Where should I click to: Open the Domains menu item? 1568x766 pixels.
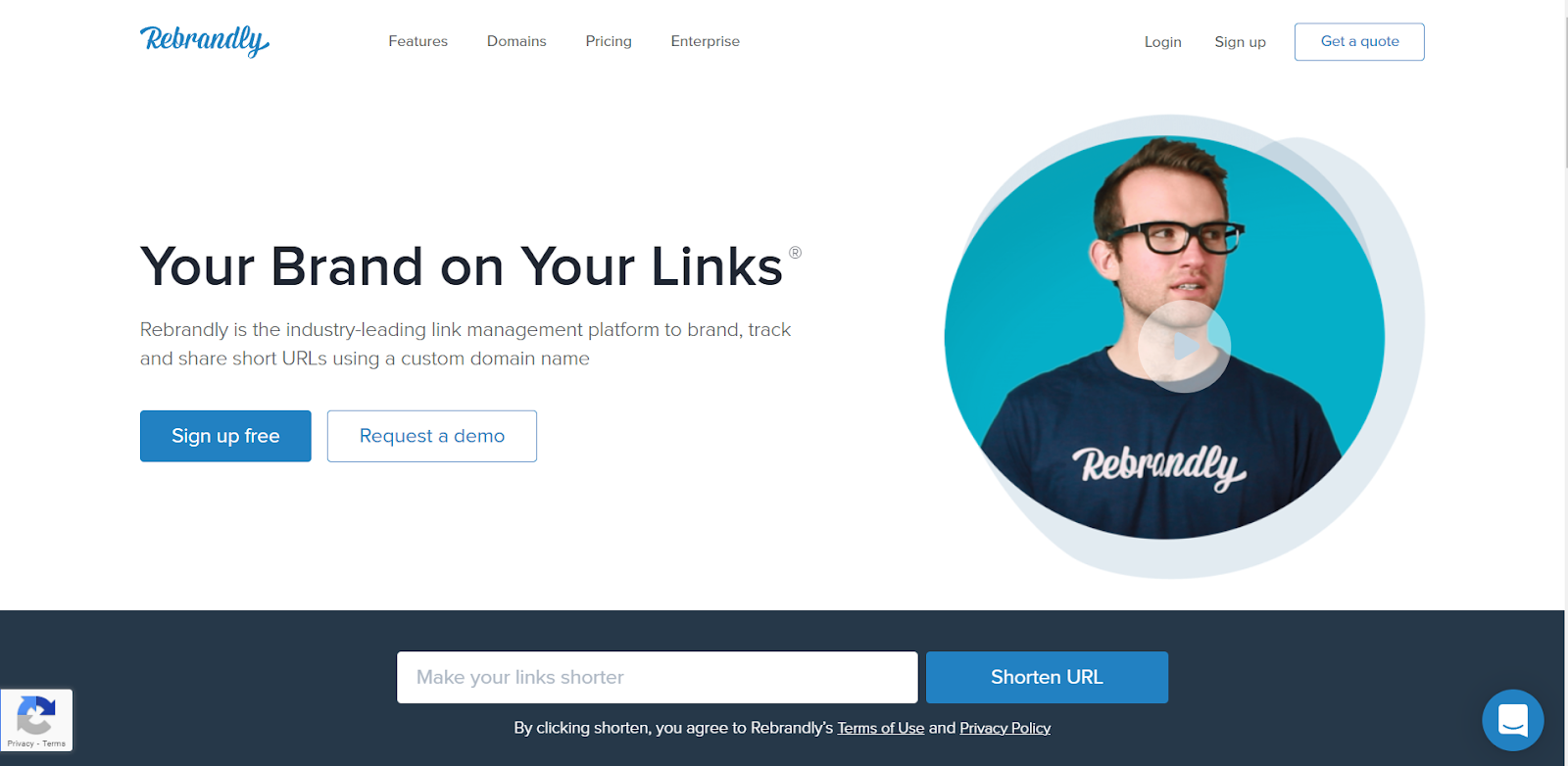click(516, 41)
